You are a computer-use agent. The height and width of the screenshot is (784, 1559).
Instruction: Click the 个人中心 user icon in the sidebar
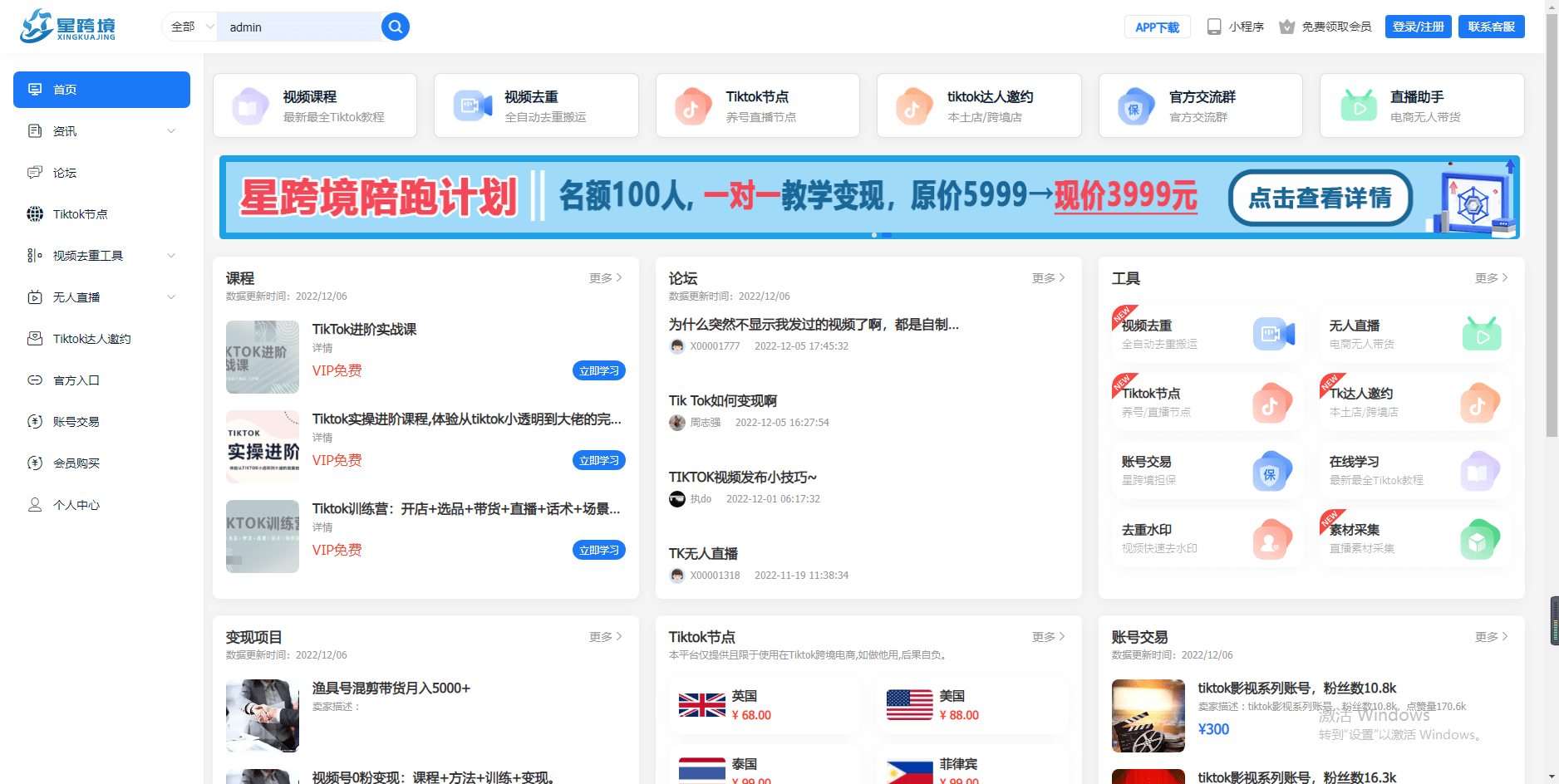(35, 505)
